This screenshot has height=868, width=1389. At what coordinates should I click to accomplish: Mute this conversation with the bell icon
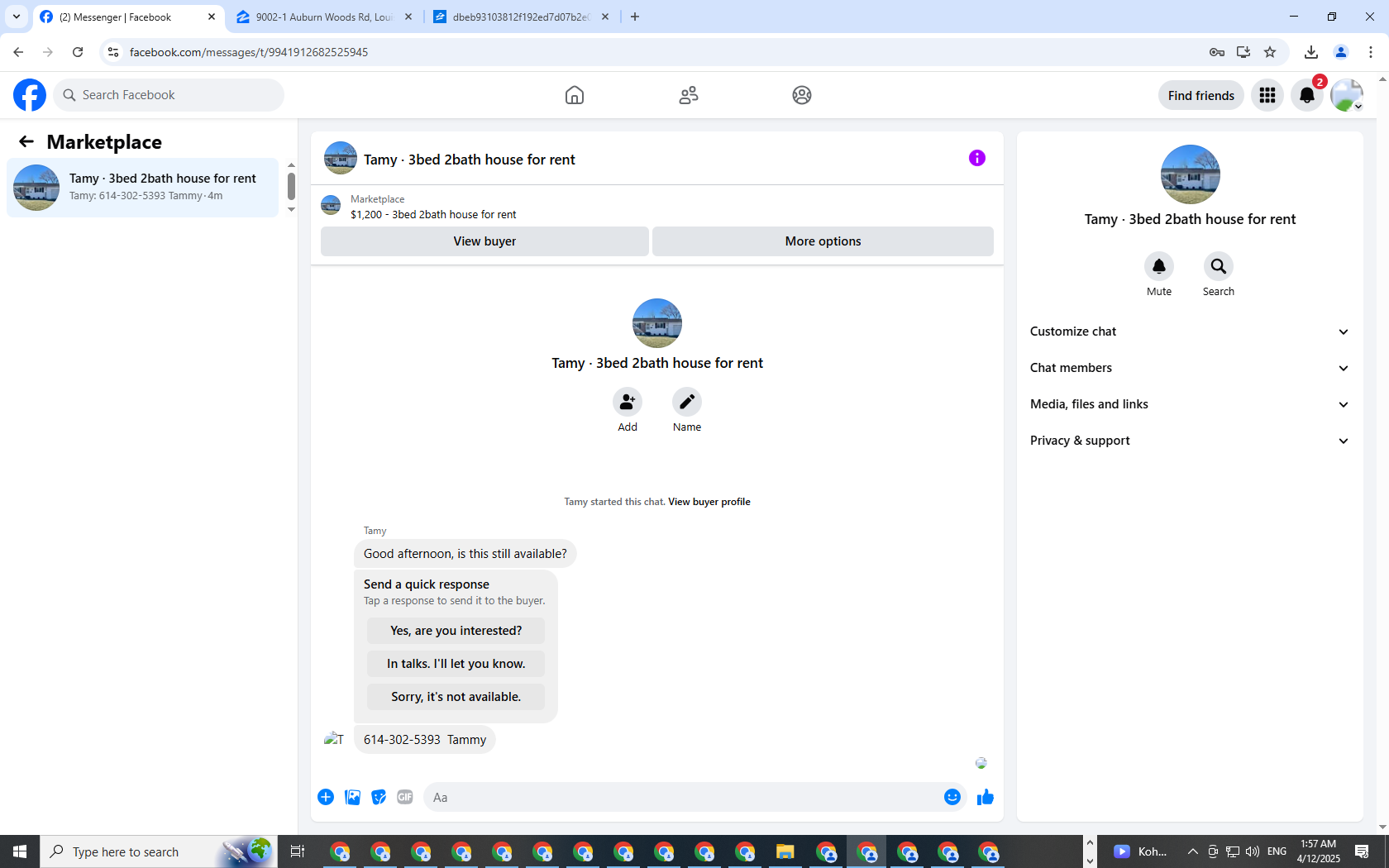pyautogui.click(x=1159, y=266)
